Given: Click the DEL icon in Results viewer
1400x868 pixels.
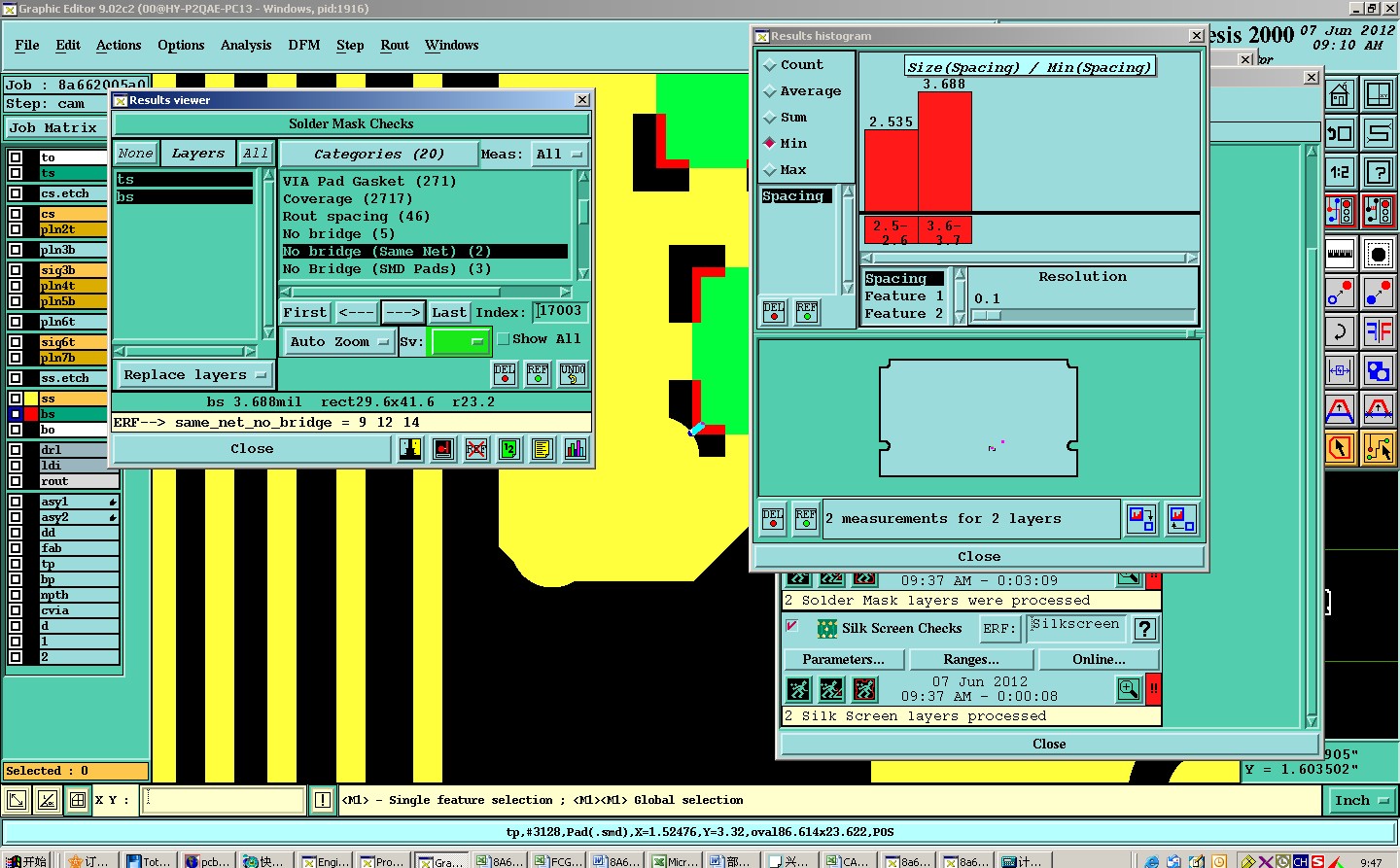Looking at the screenshot, I should [x=505, y=373].
